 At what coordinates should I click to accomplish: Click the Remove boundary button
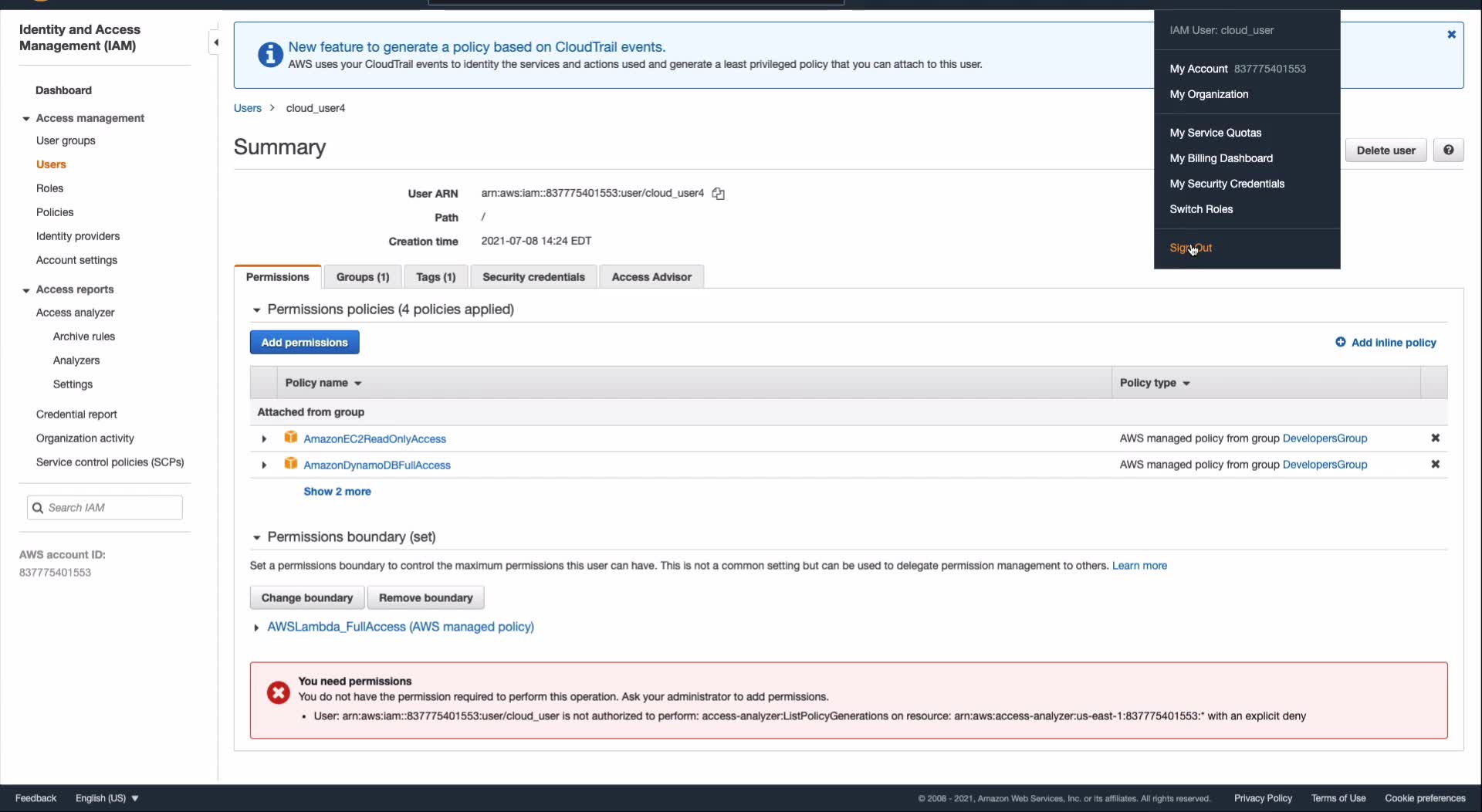[x=425, y=598]
